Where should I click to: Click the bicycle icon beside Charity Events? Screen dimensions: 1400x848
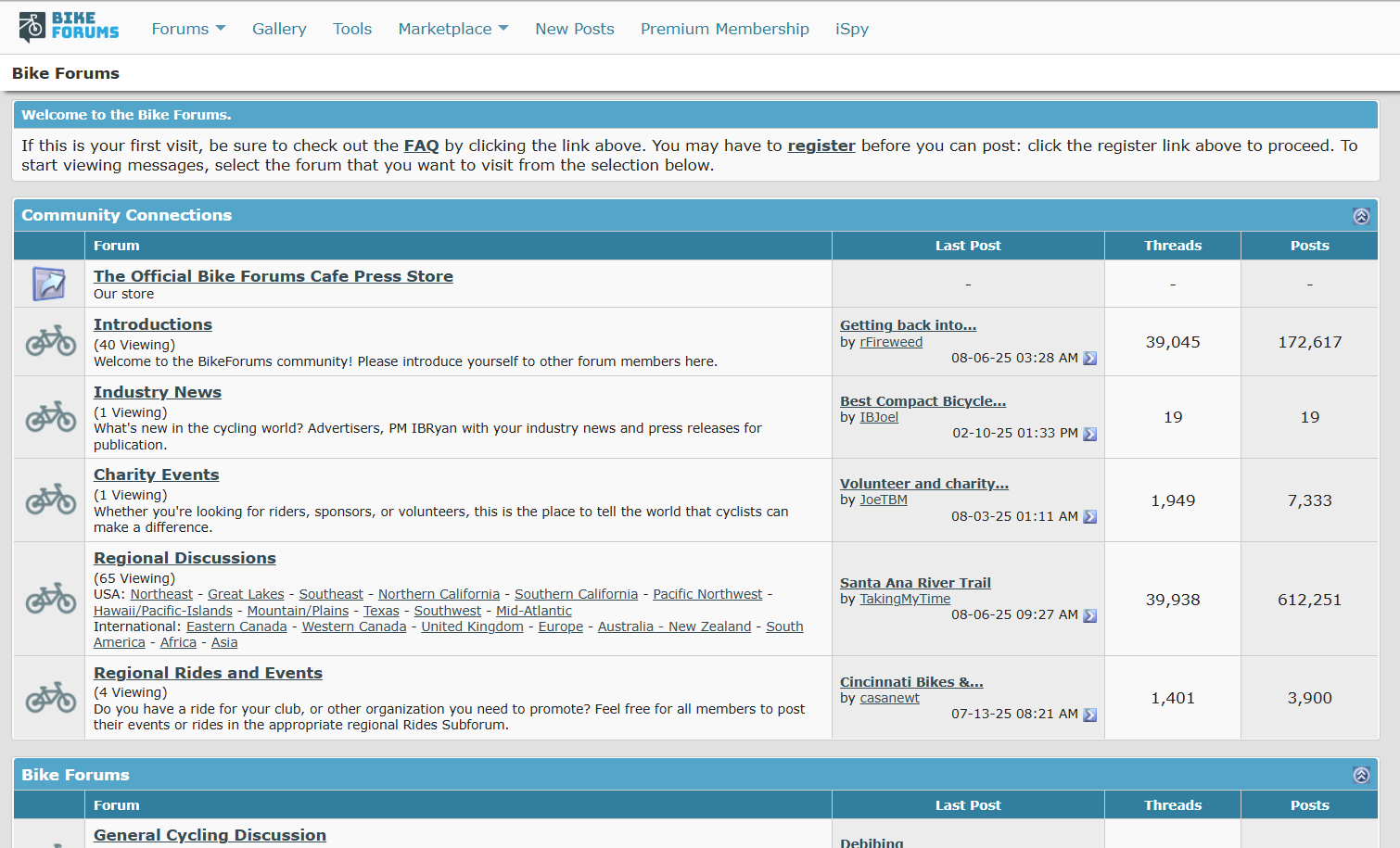51,500
